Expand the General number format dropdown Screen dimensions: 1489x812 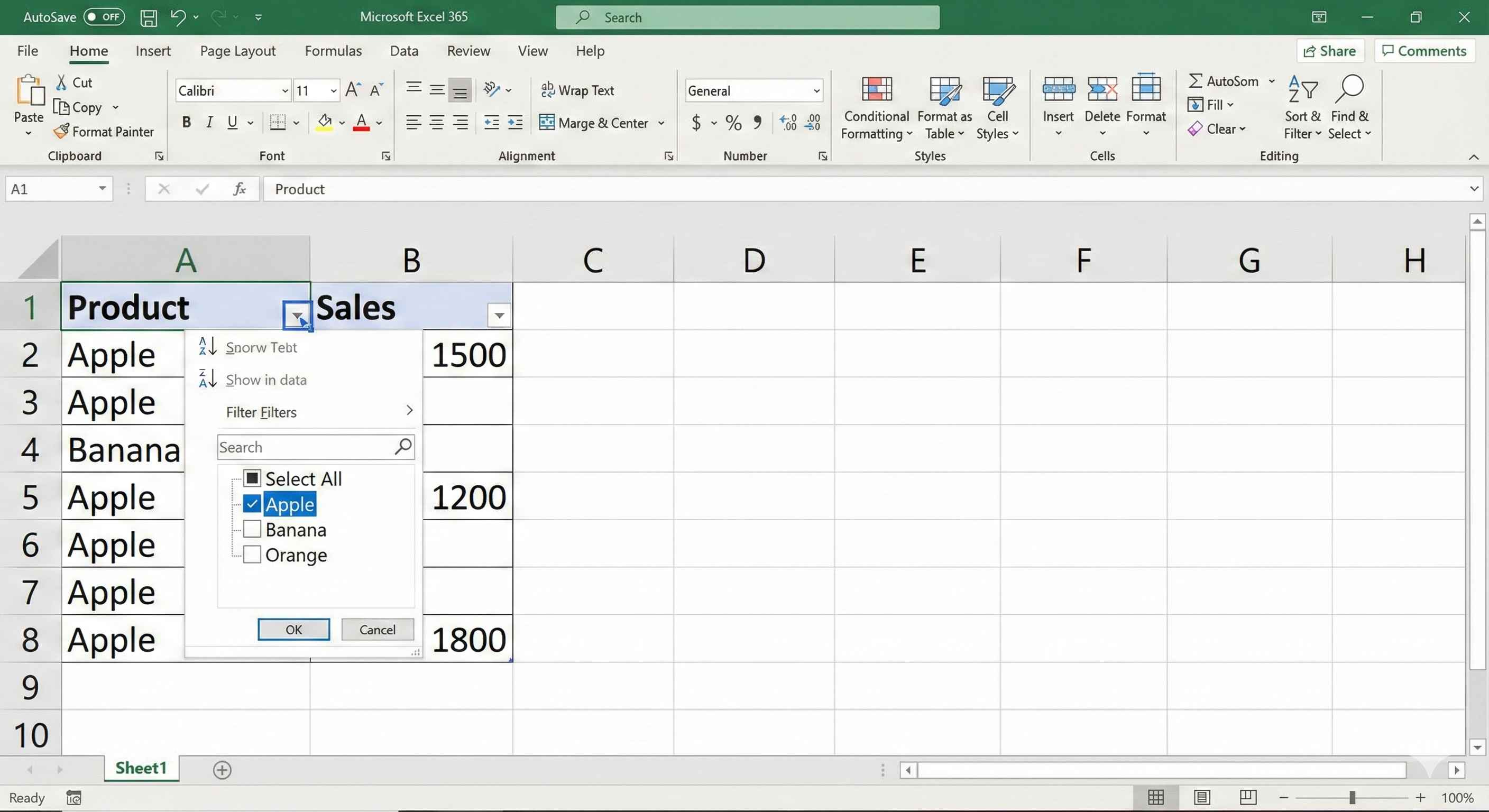click(816, 91)
